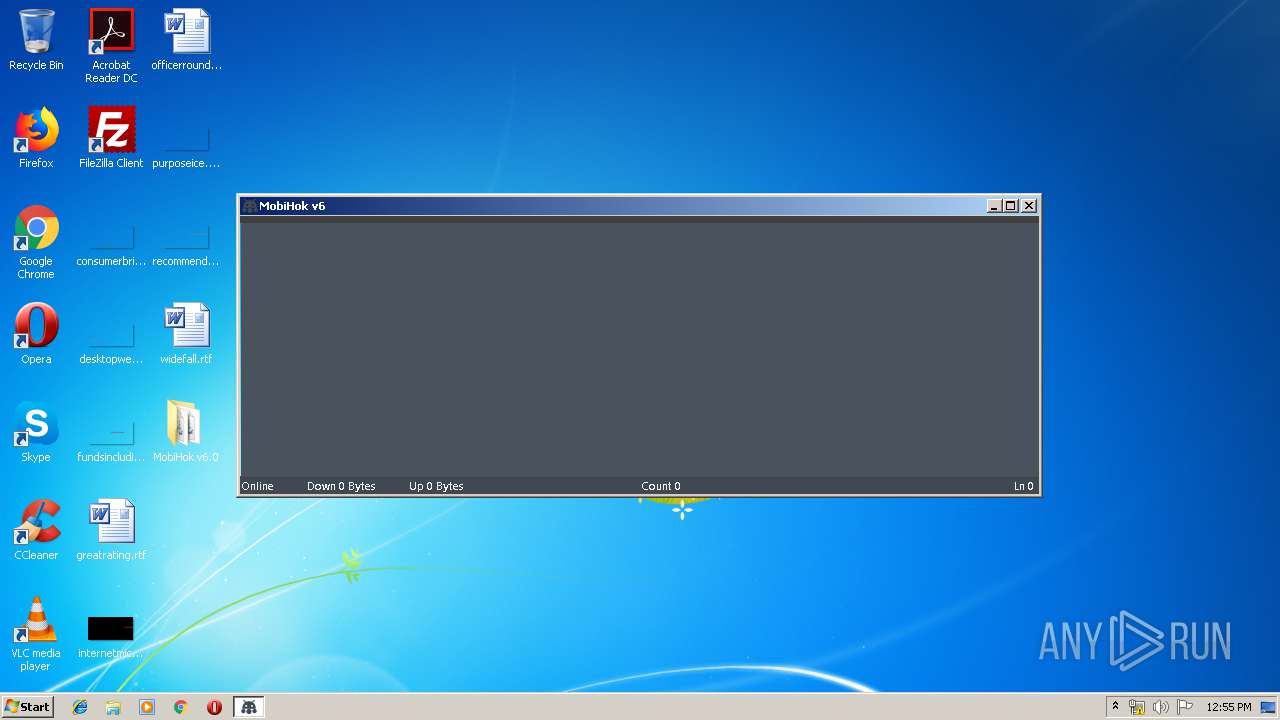
Task: Show hidden system tray icons
Action: point(1115,707)
